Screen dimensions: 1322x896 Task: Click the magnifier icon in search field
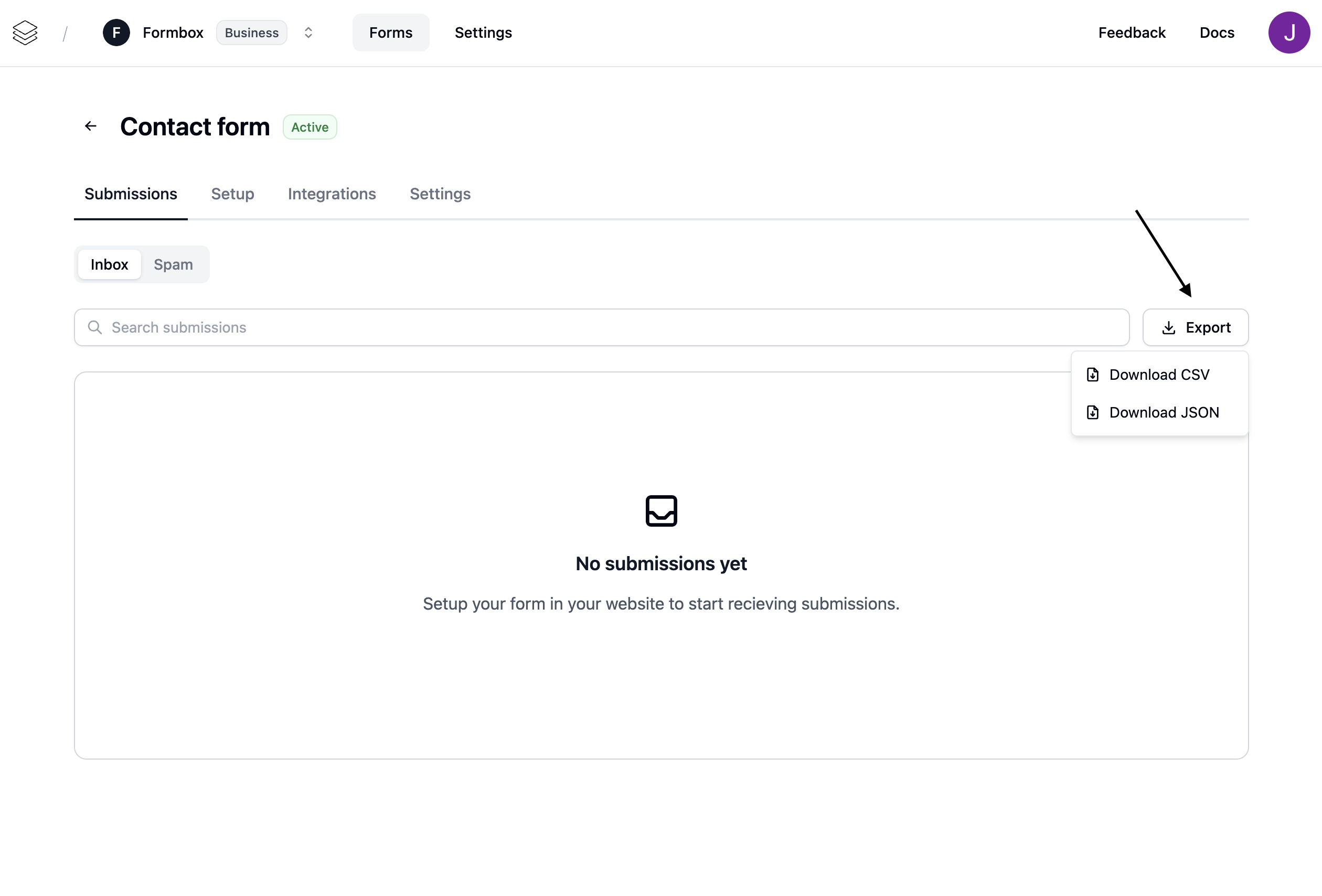[x=95, y=328]
